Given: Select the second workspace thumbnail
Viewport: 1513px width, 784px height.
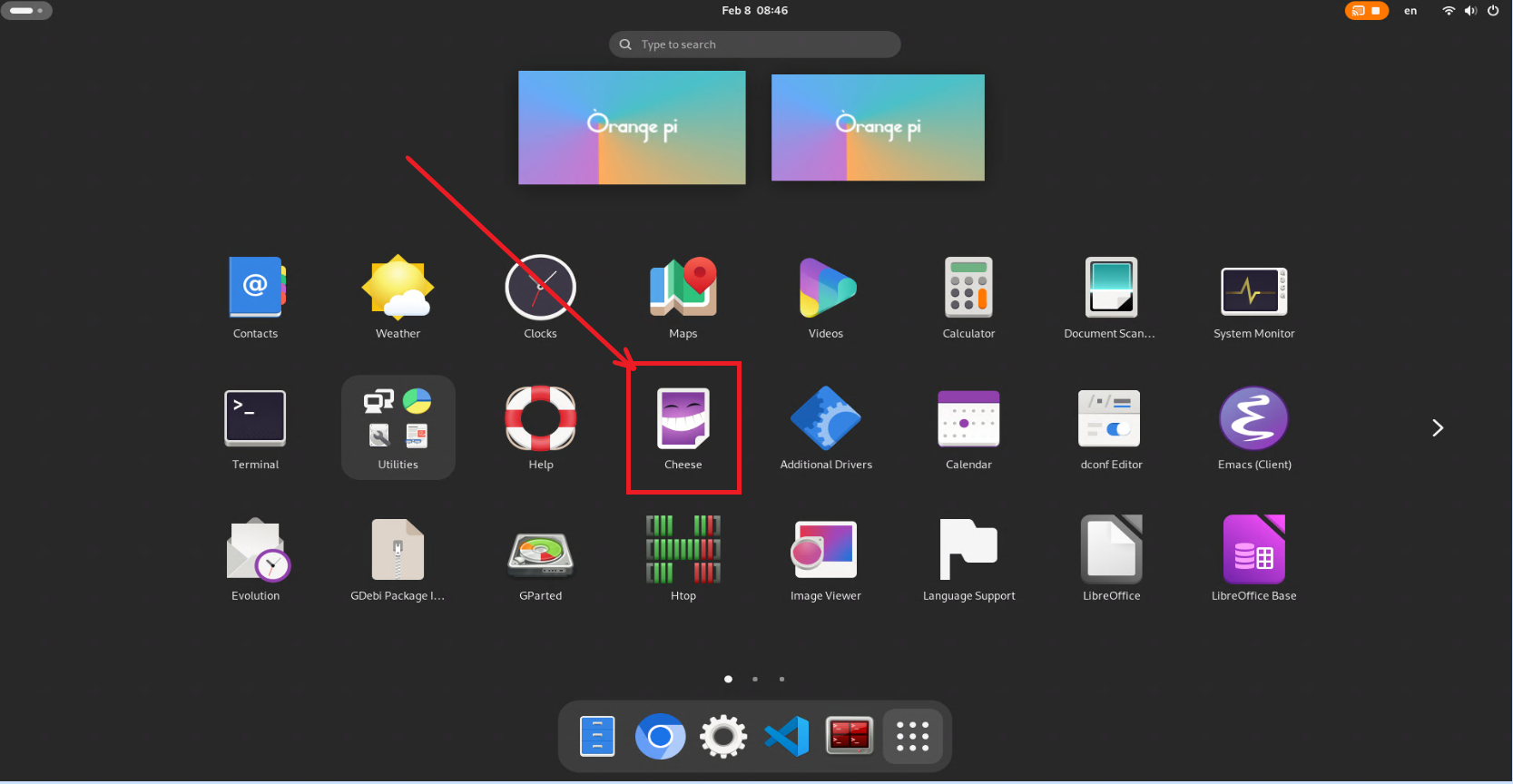Looking at the screenshot, I should coord(878,128).
